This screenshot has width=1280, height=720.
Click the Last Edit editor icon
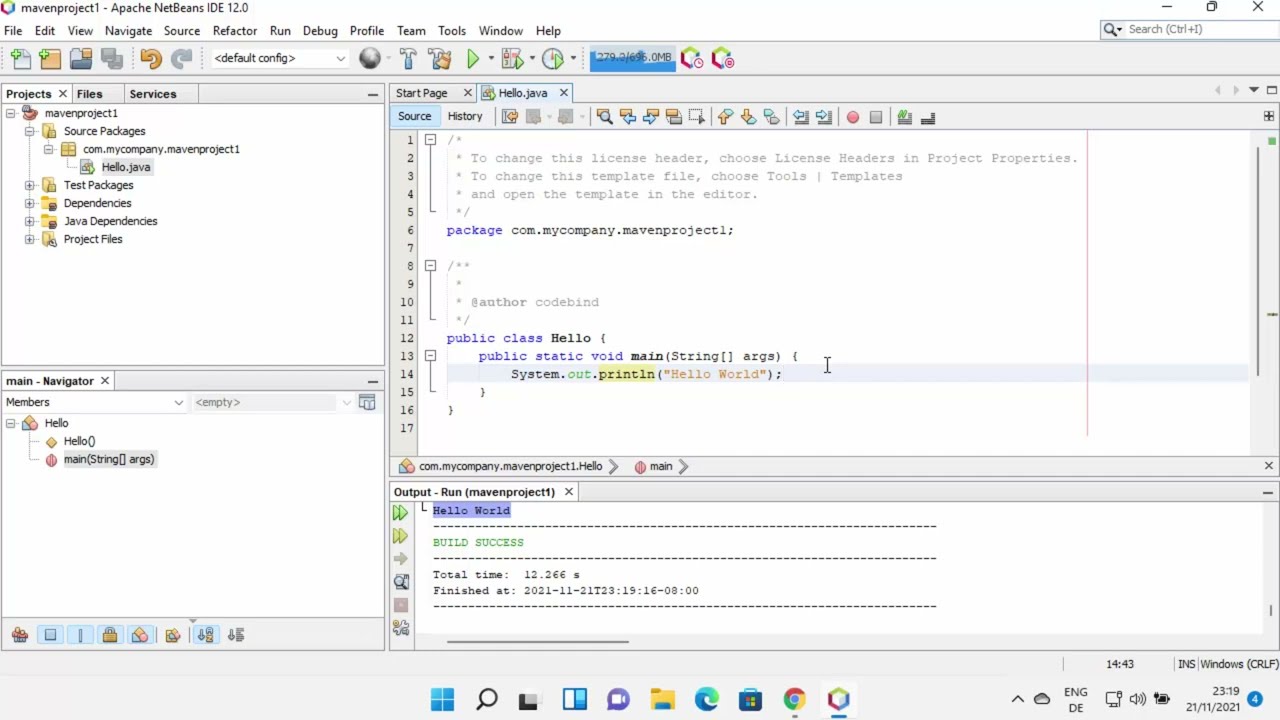tap(510, 117)
